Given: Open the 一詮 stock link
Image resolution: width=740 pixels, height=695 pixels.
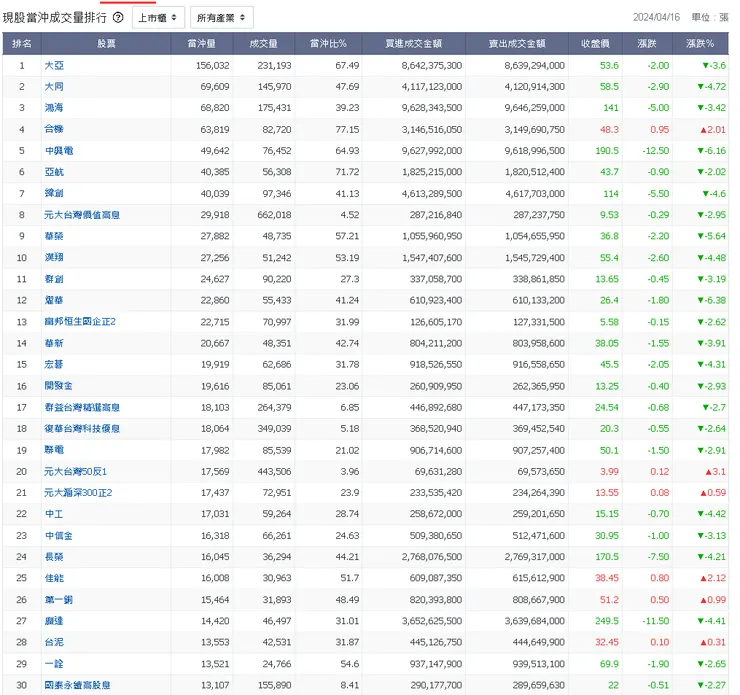Looking at the screenshot, I should coord(54,664).
